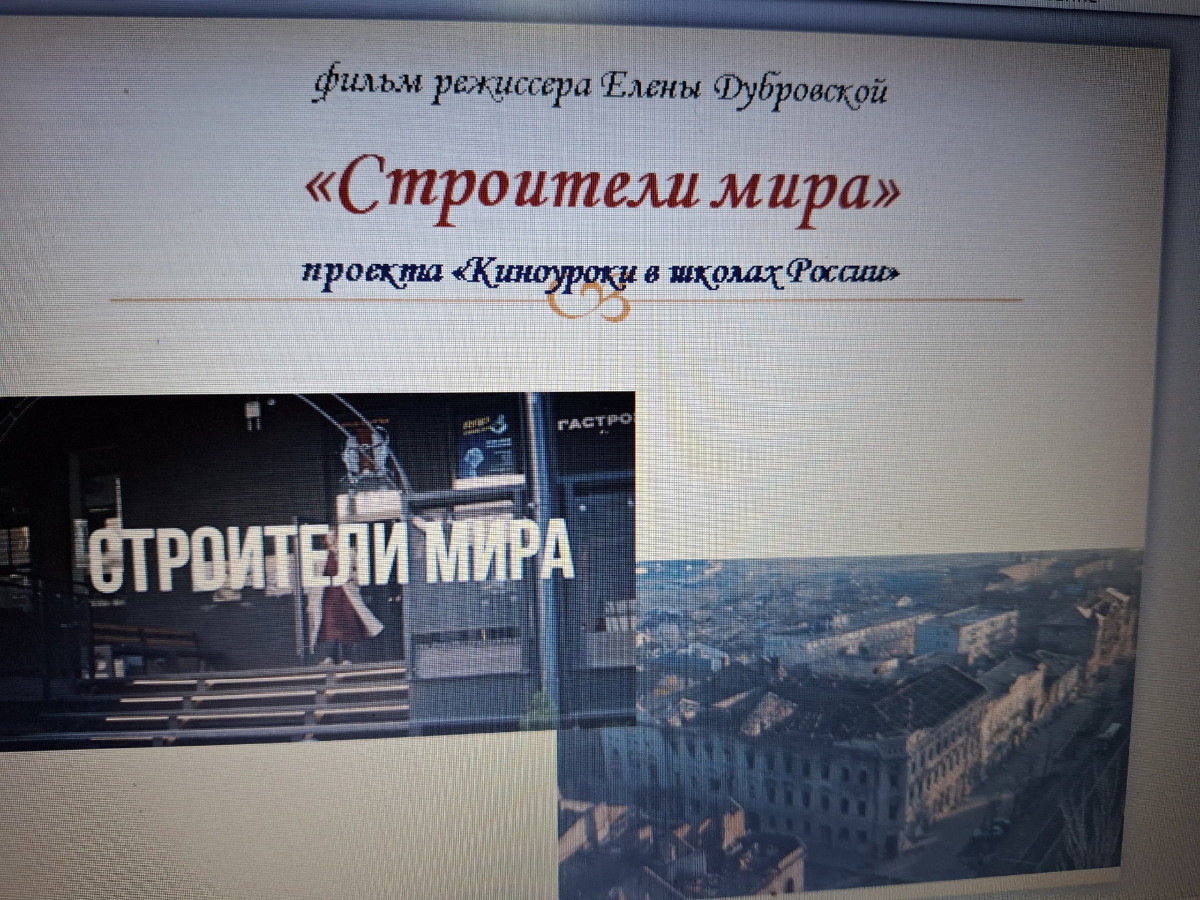Select the blue "проекта «Киноуроки в школах России»" subtitle
Image resolution: width=1200 pixels, height=900 pixels.
coord(600,271)
